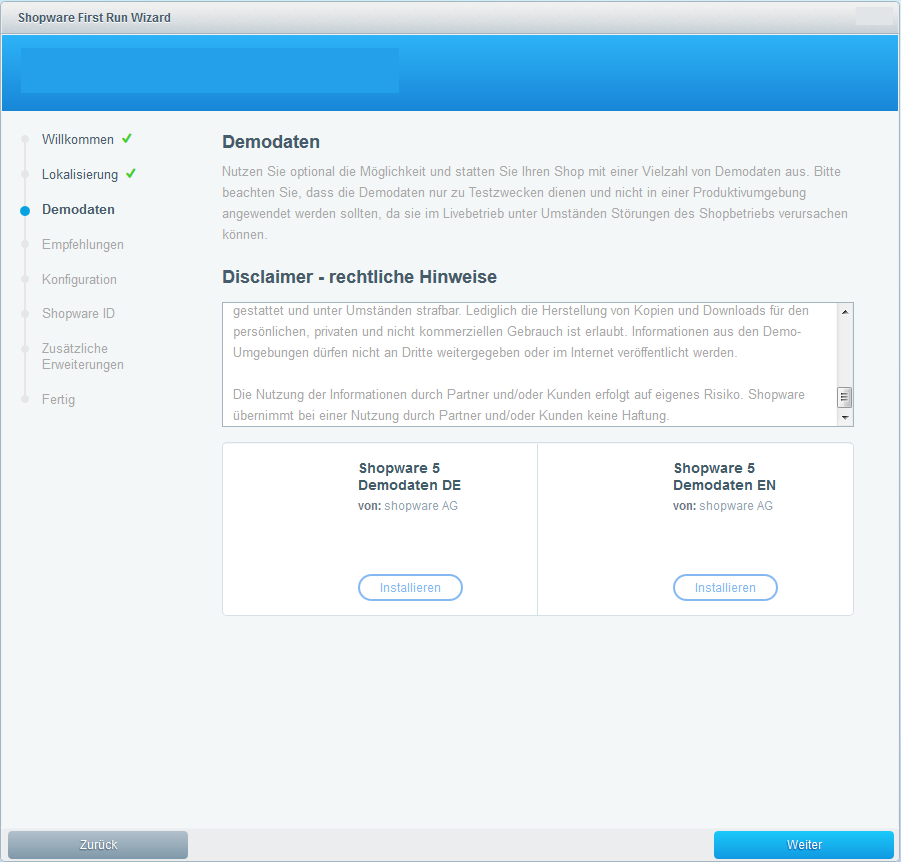Select the Demodaten wizard step
This screenshot has width=901, height=862.
[78, 209]
